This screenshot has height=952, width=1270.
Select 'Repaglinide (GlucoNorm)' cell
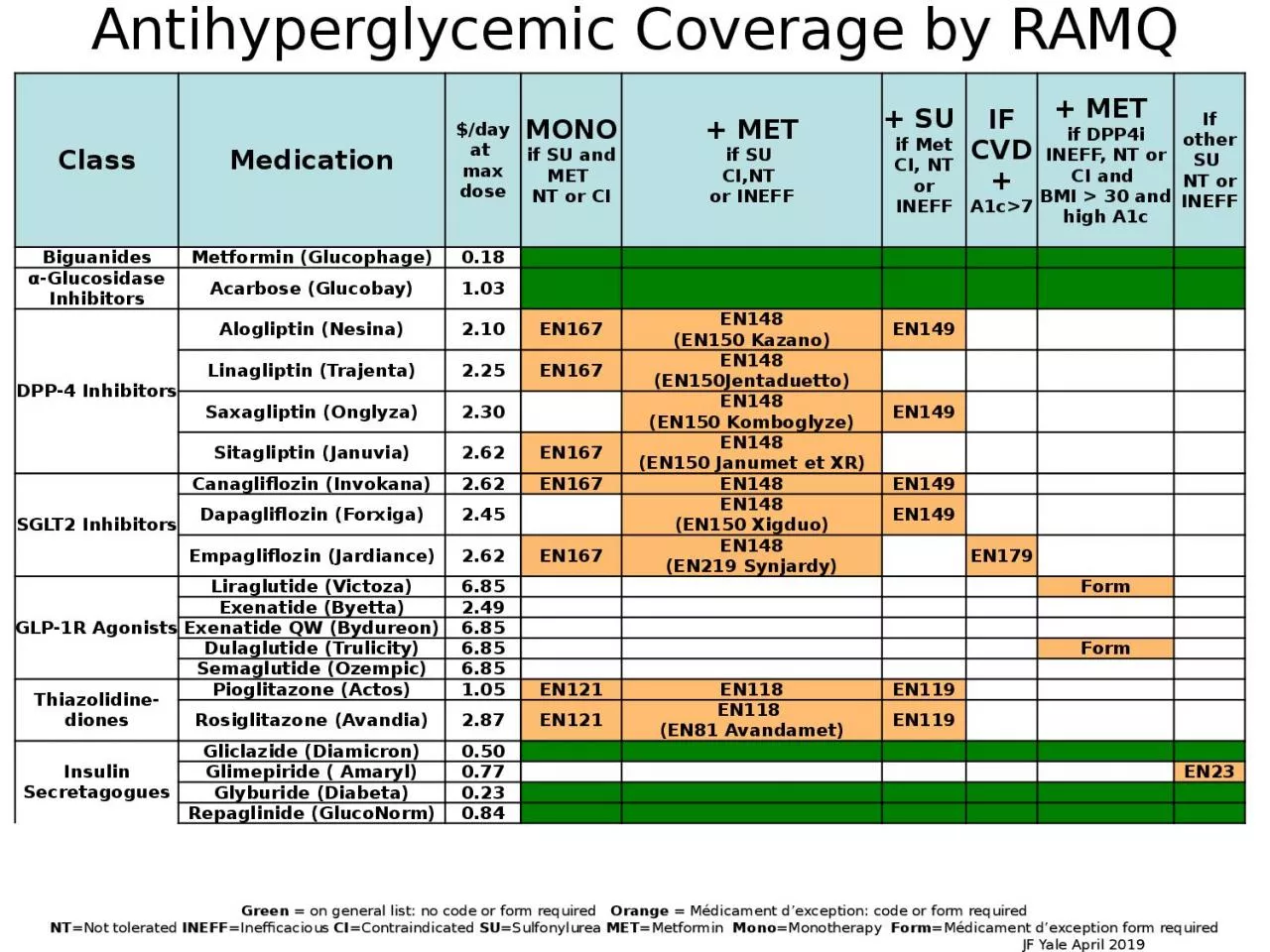pyautogui.click(x=312, y=813)
